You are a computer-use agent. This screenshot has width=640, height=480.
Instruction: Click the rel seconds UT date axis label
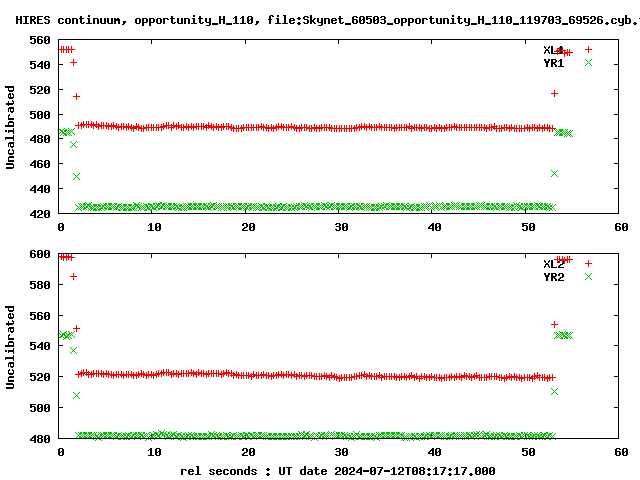(x=338, y=471)
